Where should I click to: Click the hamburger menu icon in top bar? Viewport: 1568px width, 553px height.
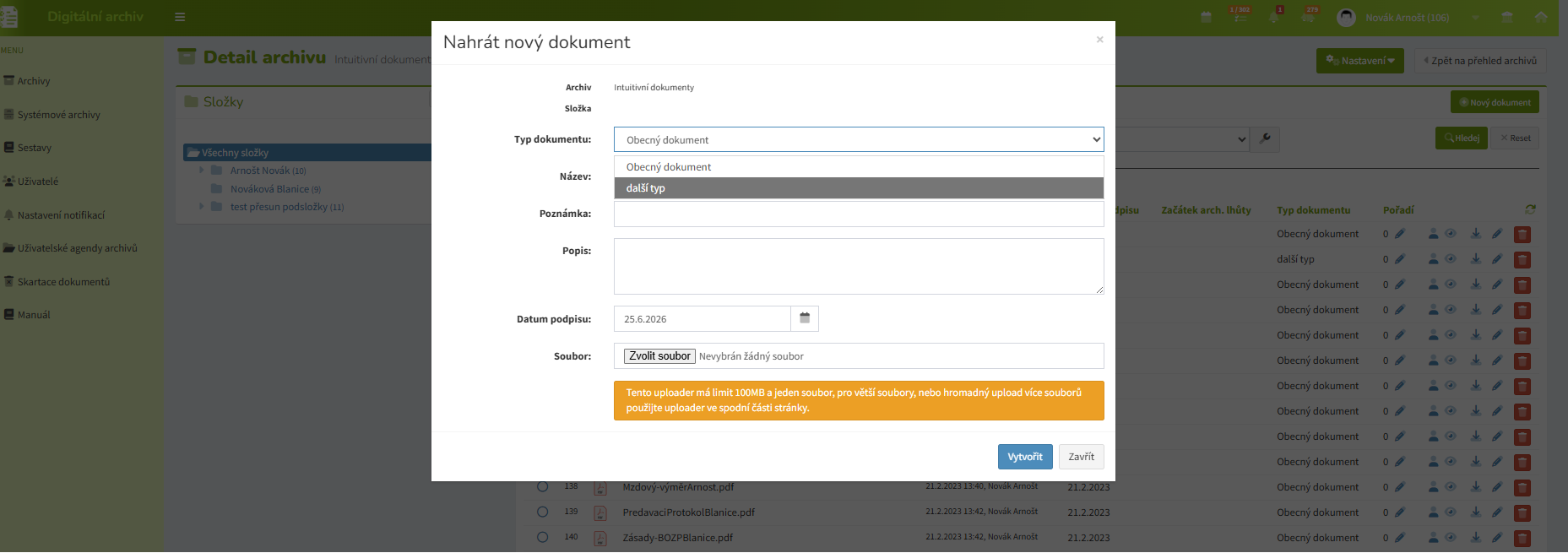[180, 17]
